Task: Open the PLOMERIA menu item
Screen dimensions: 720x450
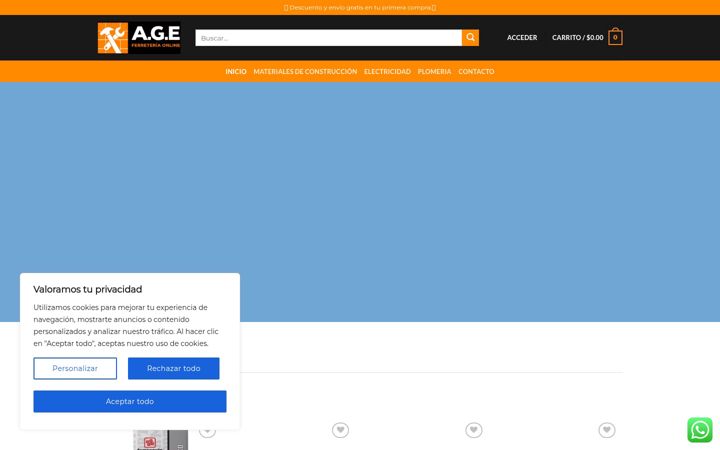Action: (x=434, y=72)
